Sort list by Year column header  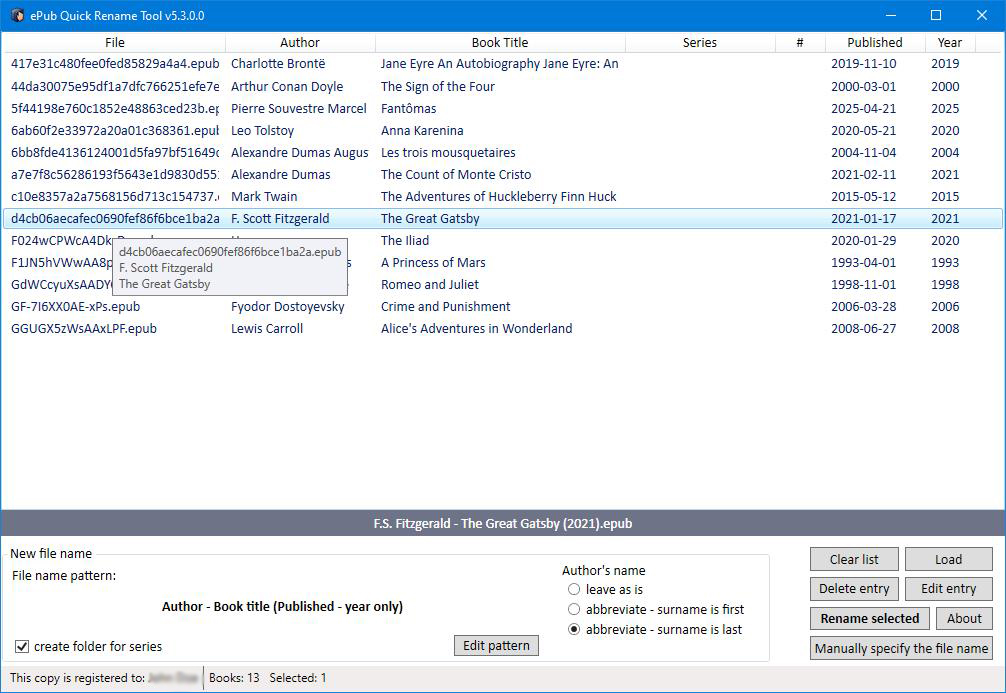949,42
